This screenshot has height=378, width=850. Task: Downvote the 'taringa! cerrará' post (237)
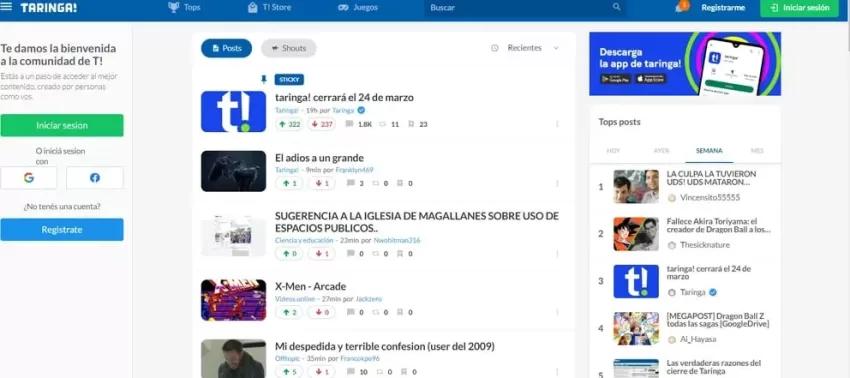pos(322,124)
